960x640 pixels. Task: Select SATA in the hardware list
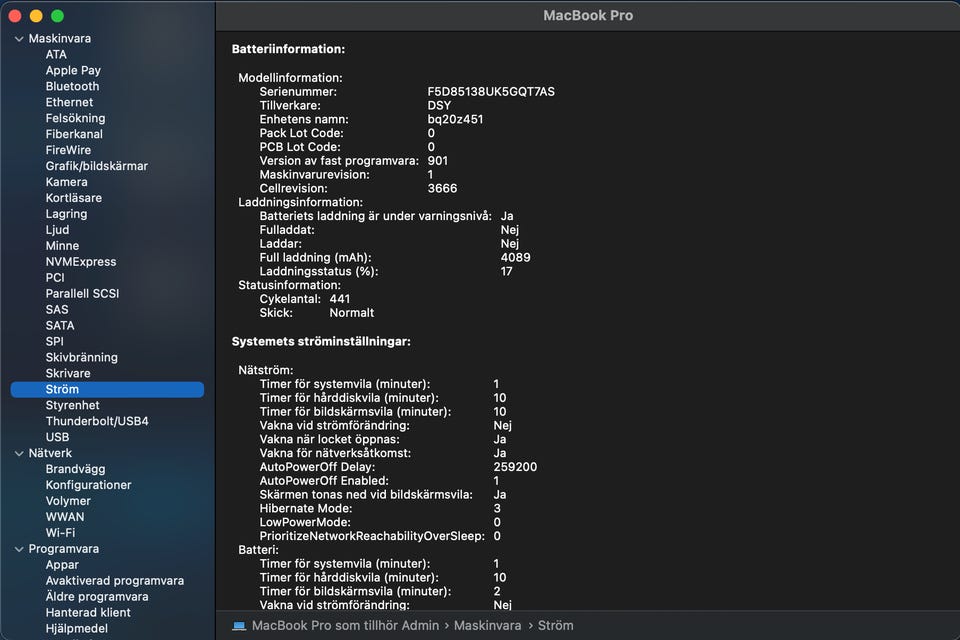(60, 325)
